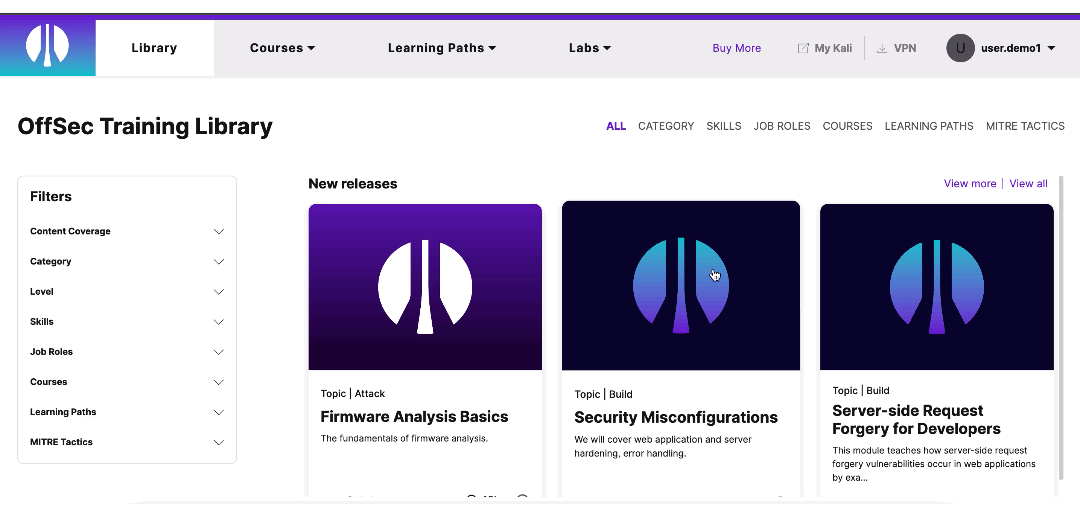The image size is (1080, 517).
Task: Click the VPN link text
Action: click(x=905, y=48)
